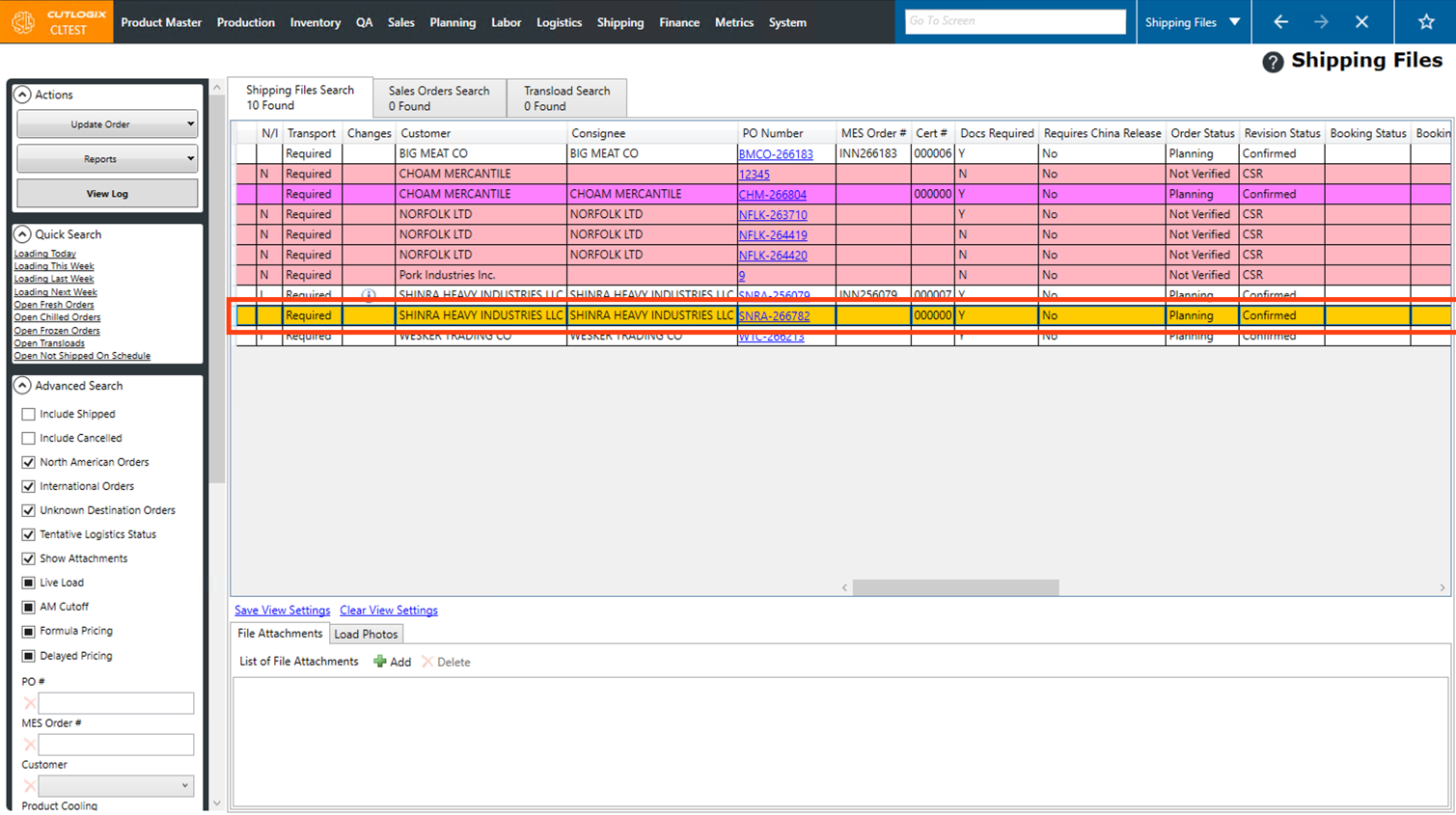Uncheck North American Orders checkbox
The height and width of the screenshot is (815, 1456).
pos(29,462)
